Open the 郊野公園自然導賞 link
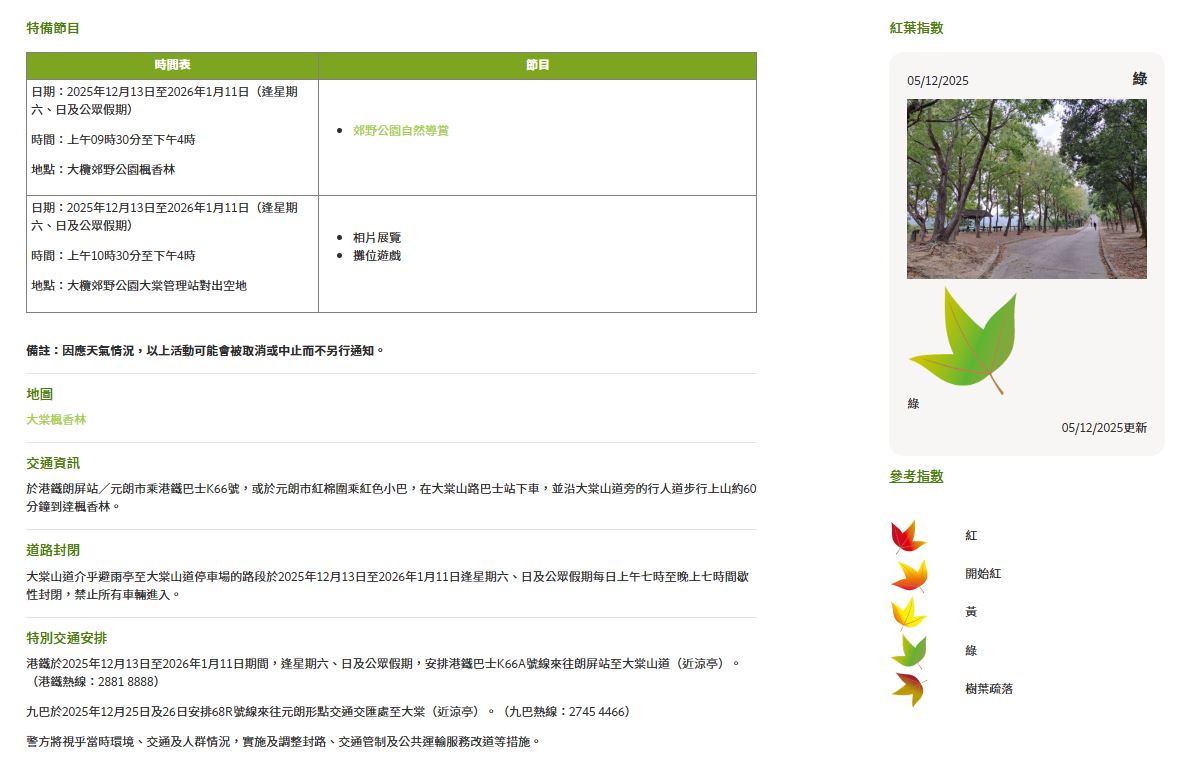The height and width of the screenshot is (757, 1177). pos(400,131)
